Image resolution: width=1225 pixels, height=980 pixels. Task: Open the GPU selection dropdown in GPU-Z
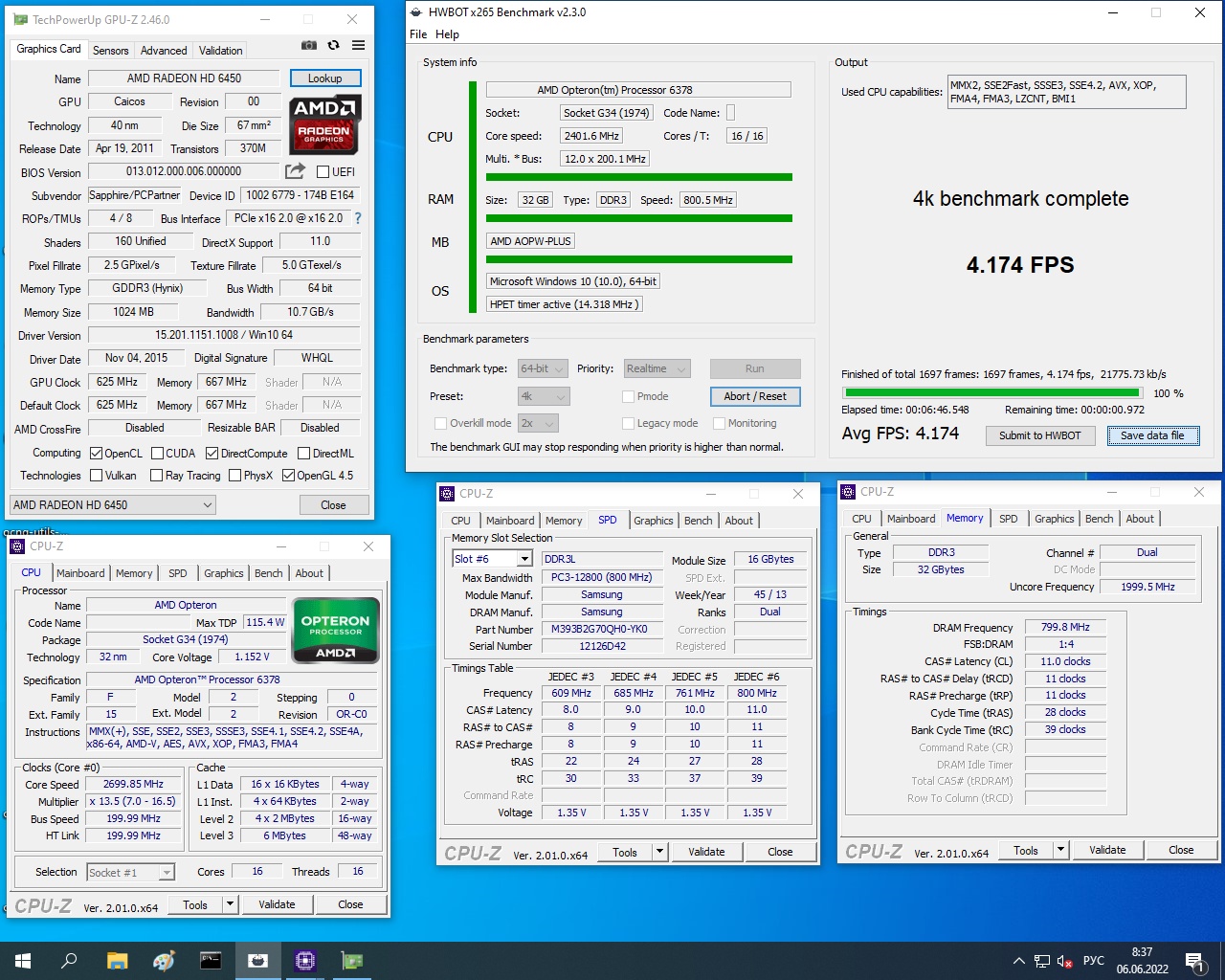(x=113, y=505)
